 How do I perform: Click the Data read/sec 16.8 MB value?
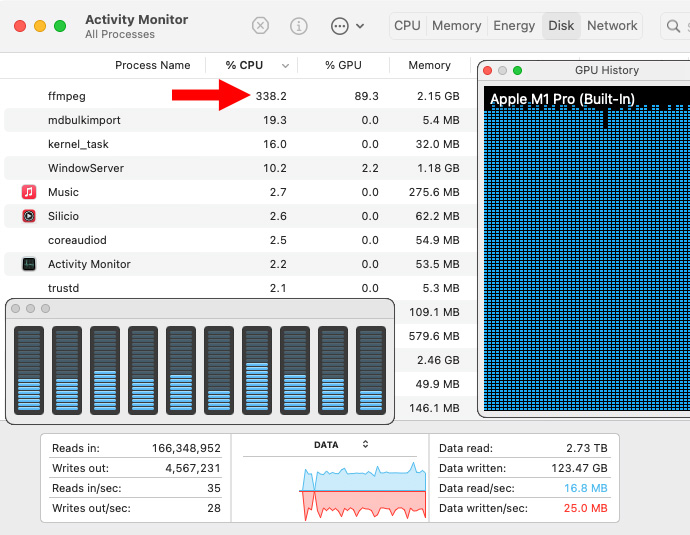586,488
